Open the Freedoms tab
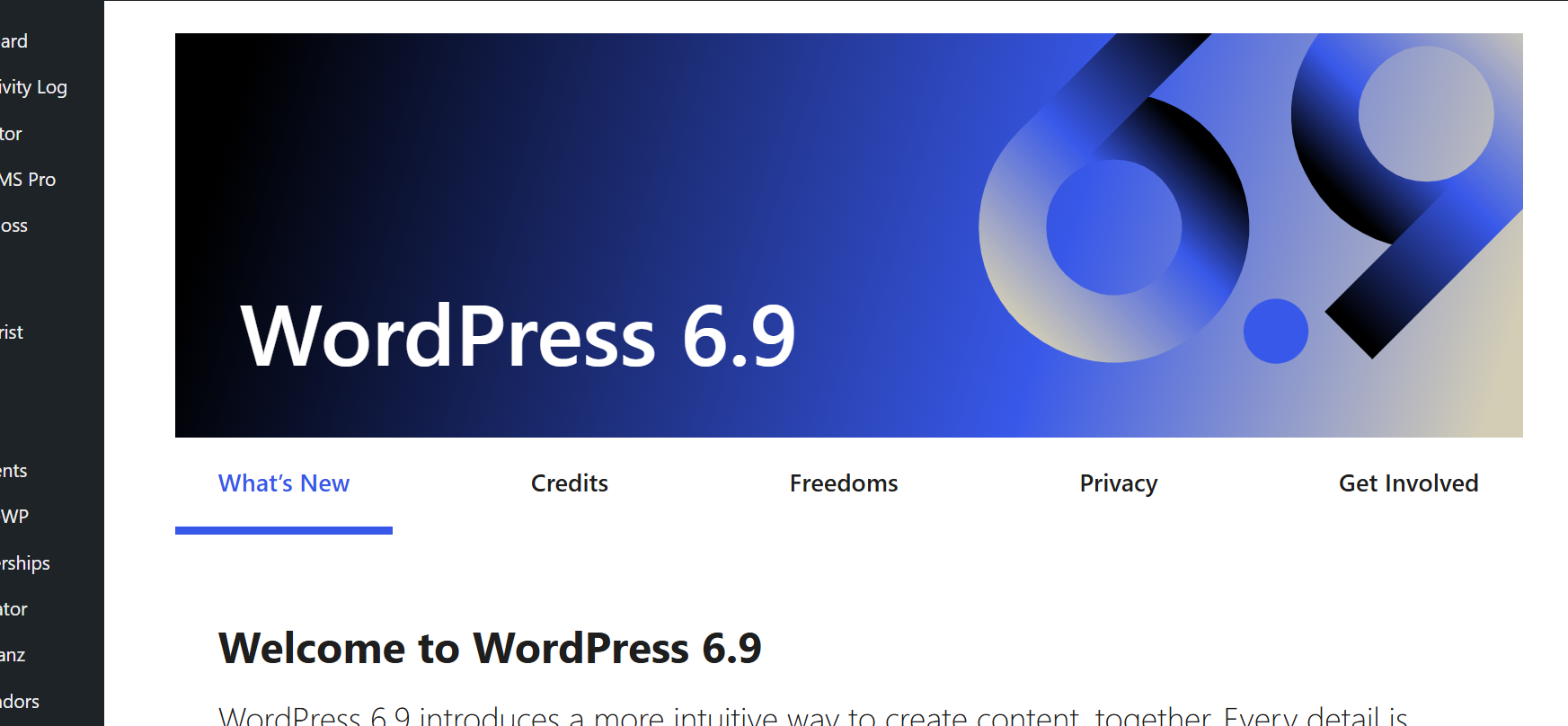The height and width of the screenshot is (726, 1568). tap(844, 485)
